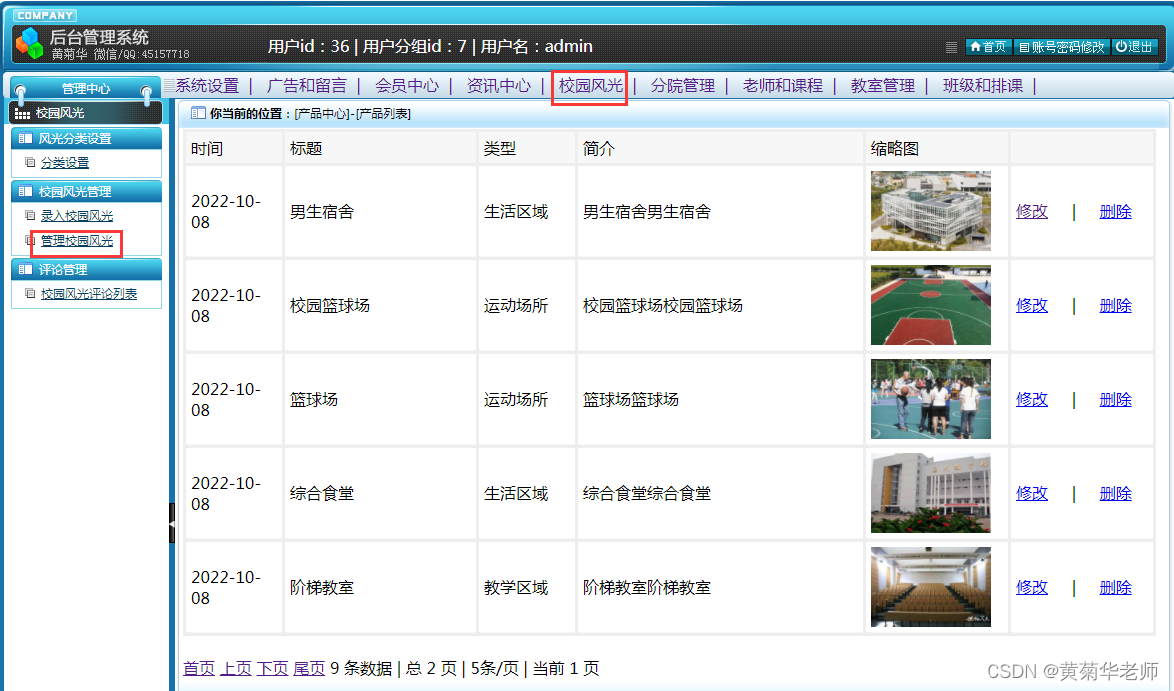Click the 尾页 pagination link
1174x691 pixels.
pyautogui.click(x=309, y=668)
